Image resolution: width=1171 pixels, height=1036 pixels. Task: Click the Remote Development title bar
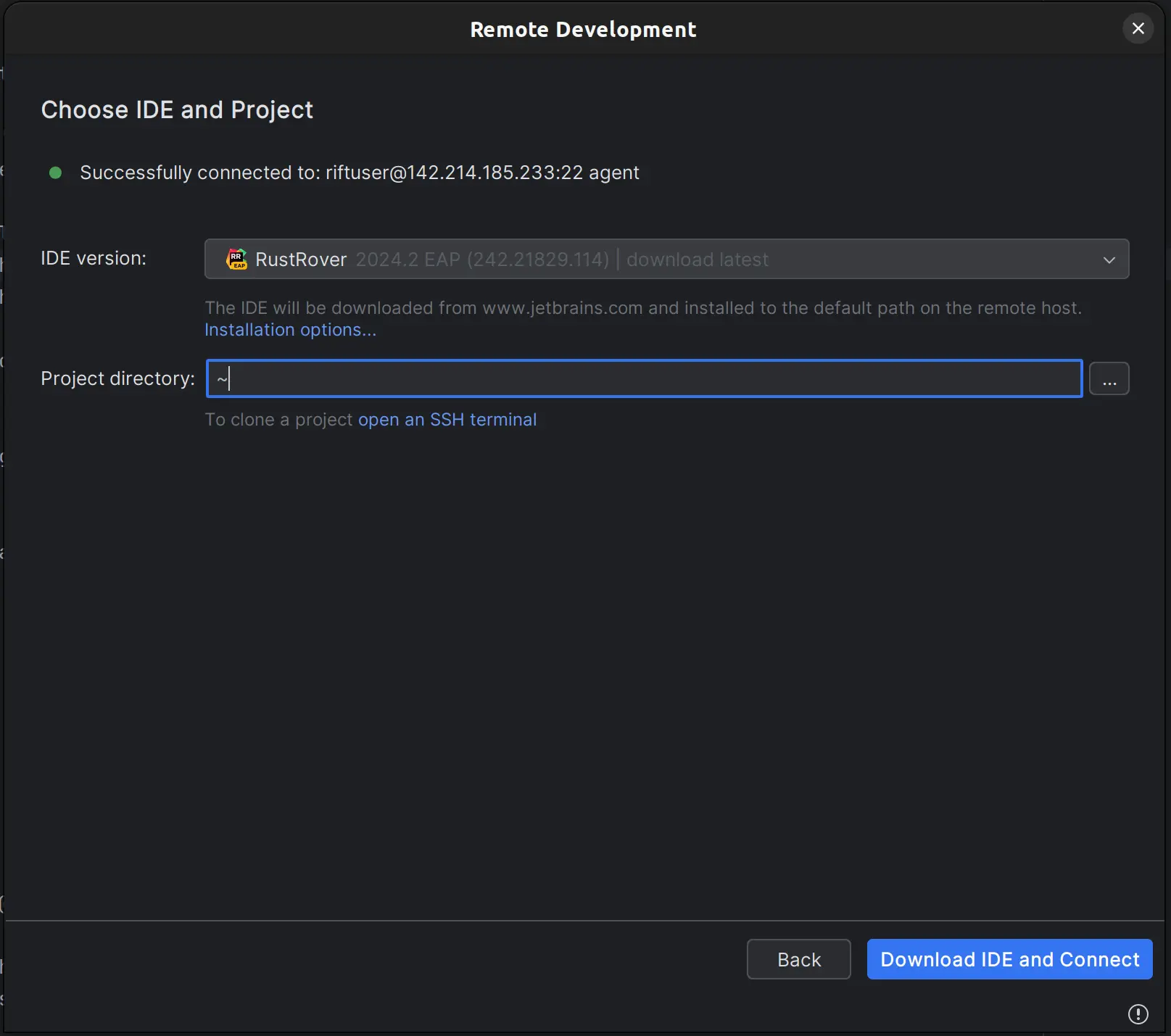click(583, 30)
